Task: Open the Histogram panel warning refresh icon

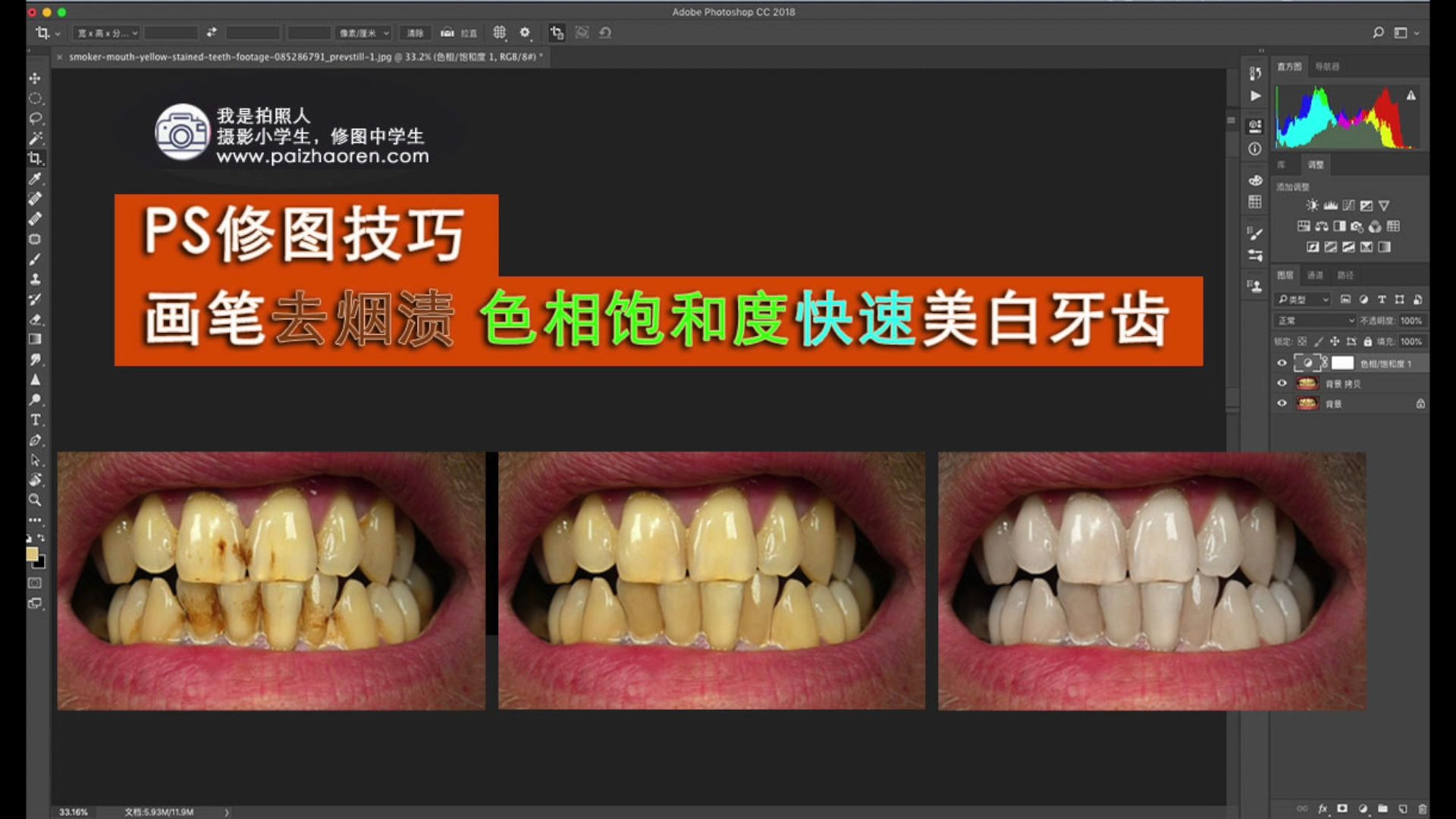Action: pyautogui.click(x=1412, y=96)
